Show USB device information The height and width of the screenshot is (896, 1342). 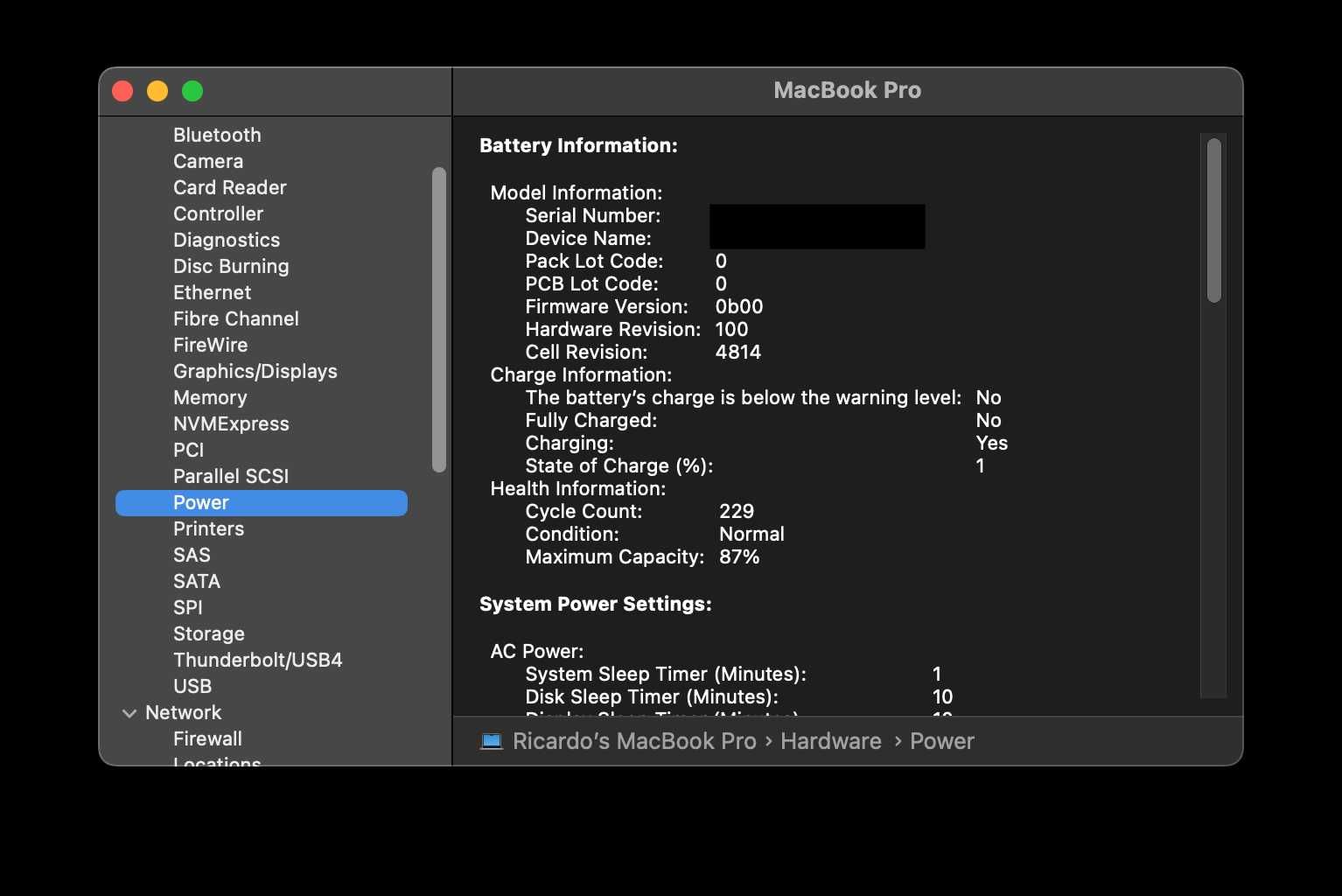[192, 686]
